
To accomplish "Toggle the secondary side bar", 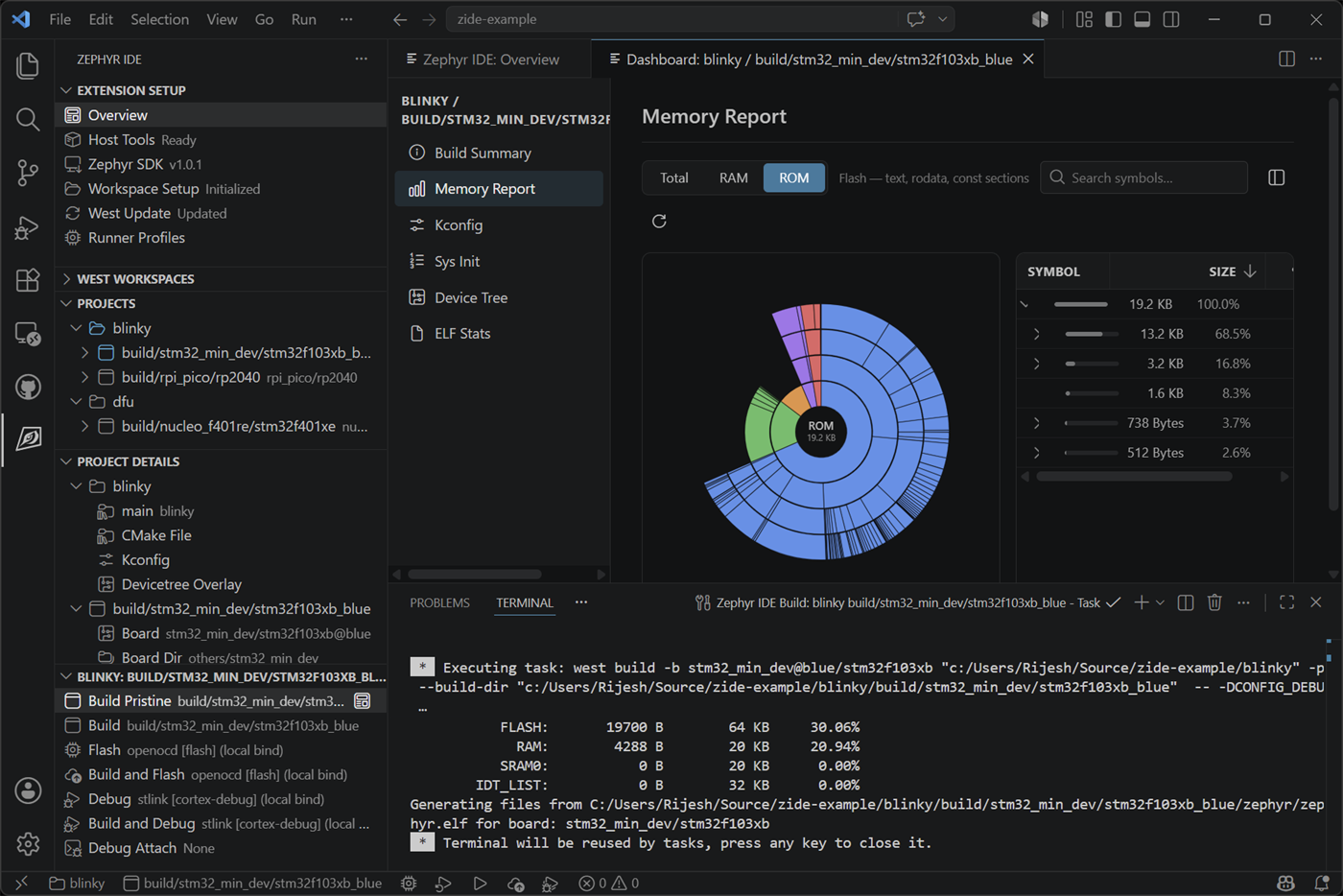I will click(x=1171, y=19).
